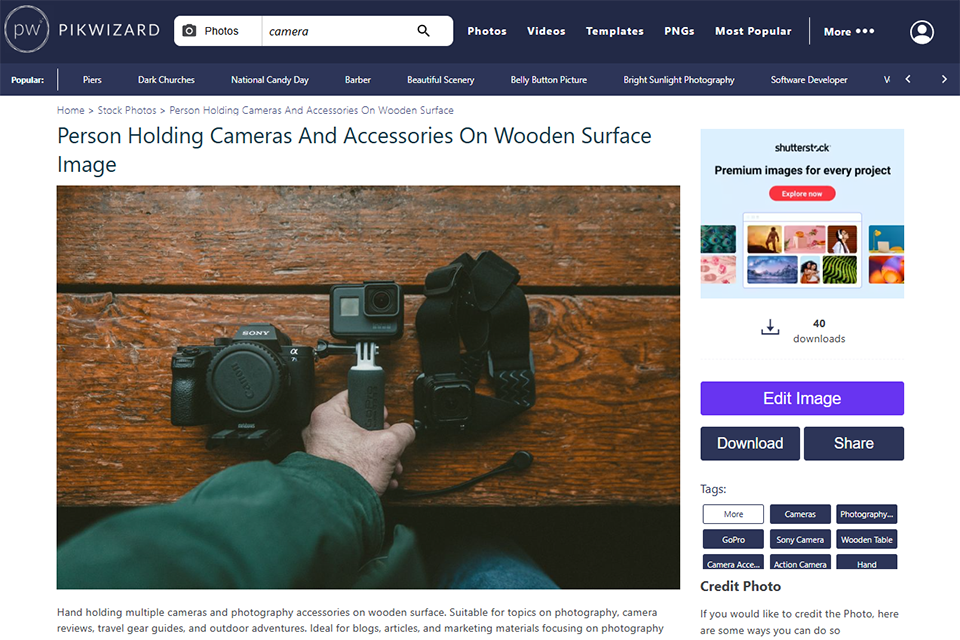The width and height of the screenshot is (960, 640).
Task: Click the PIKWIZARD wordmark text
Action: [x=109, y=29]
